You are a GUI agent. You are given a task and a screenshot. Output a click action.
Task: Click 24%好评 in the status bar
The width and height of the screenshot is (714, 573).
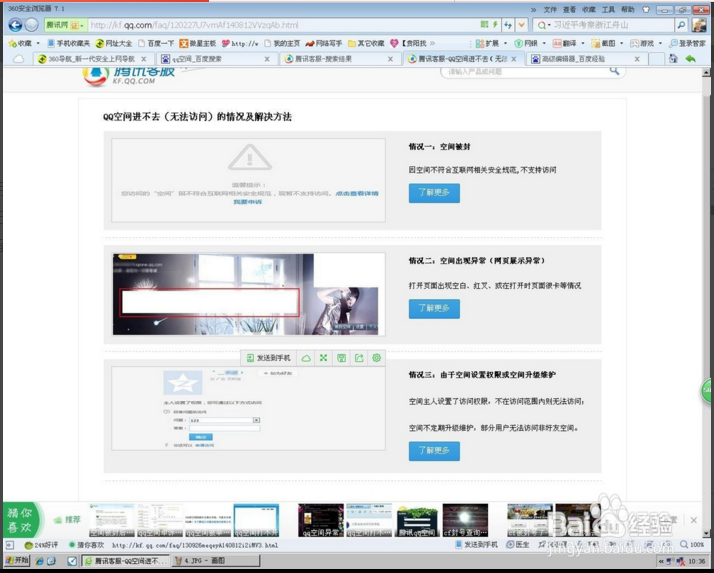point(42,545)
